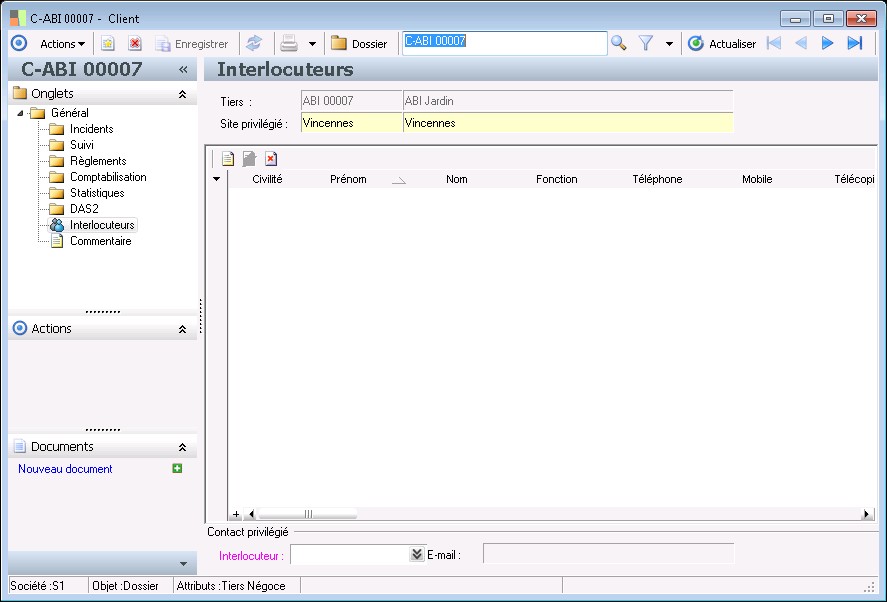Open the print options dropdown arrow
Screen dimensions: 887x602
312,44
